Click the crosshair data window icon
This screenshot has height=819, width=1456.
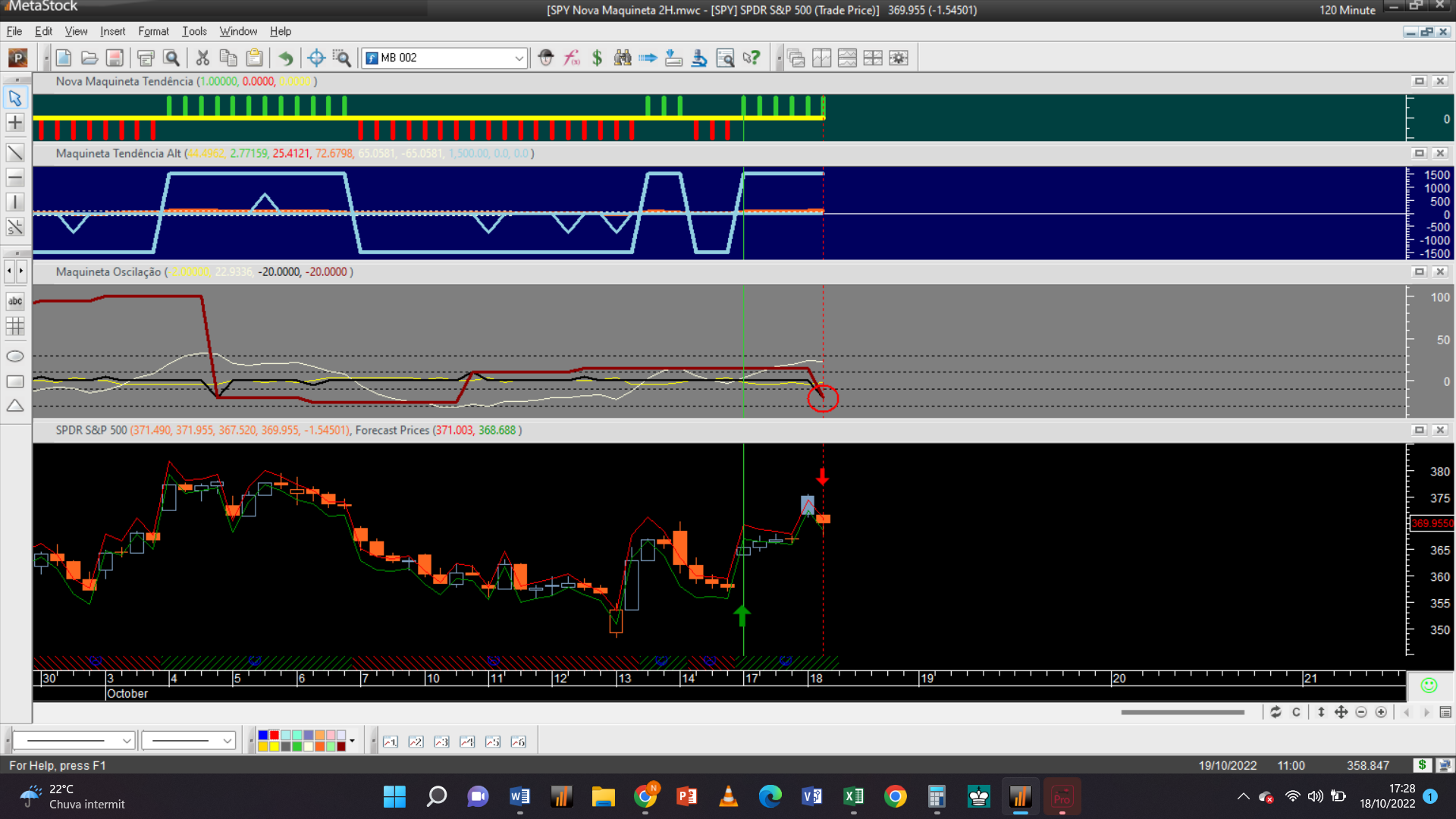pyautogui.click(x=316, y=58)
